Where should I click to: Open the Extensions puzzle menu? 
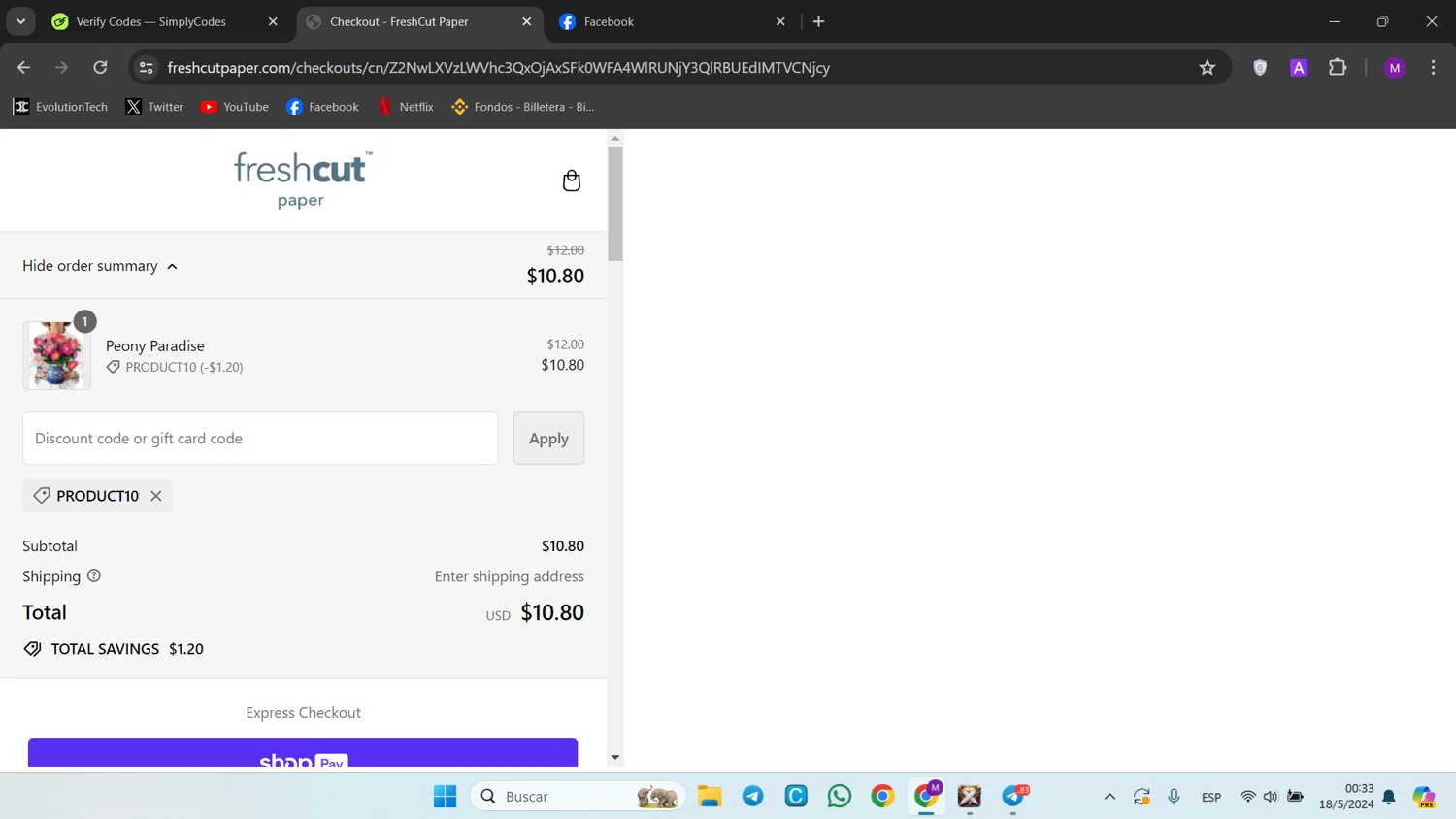pos(1338,67)
